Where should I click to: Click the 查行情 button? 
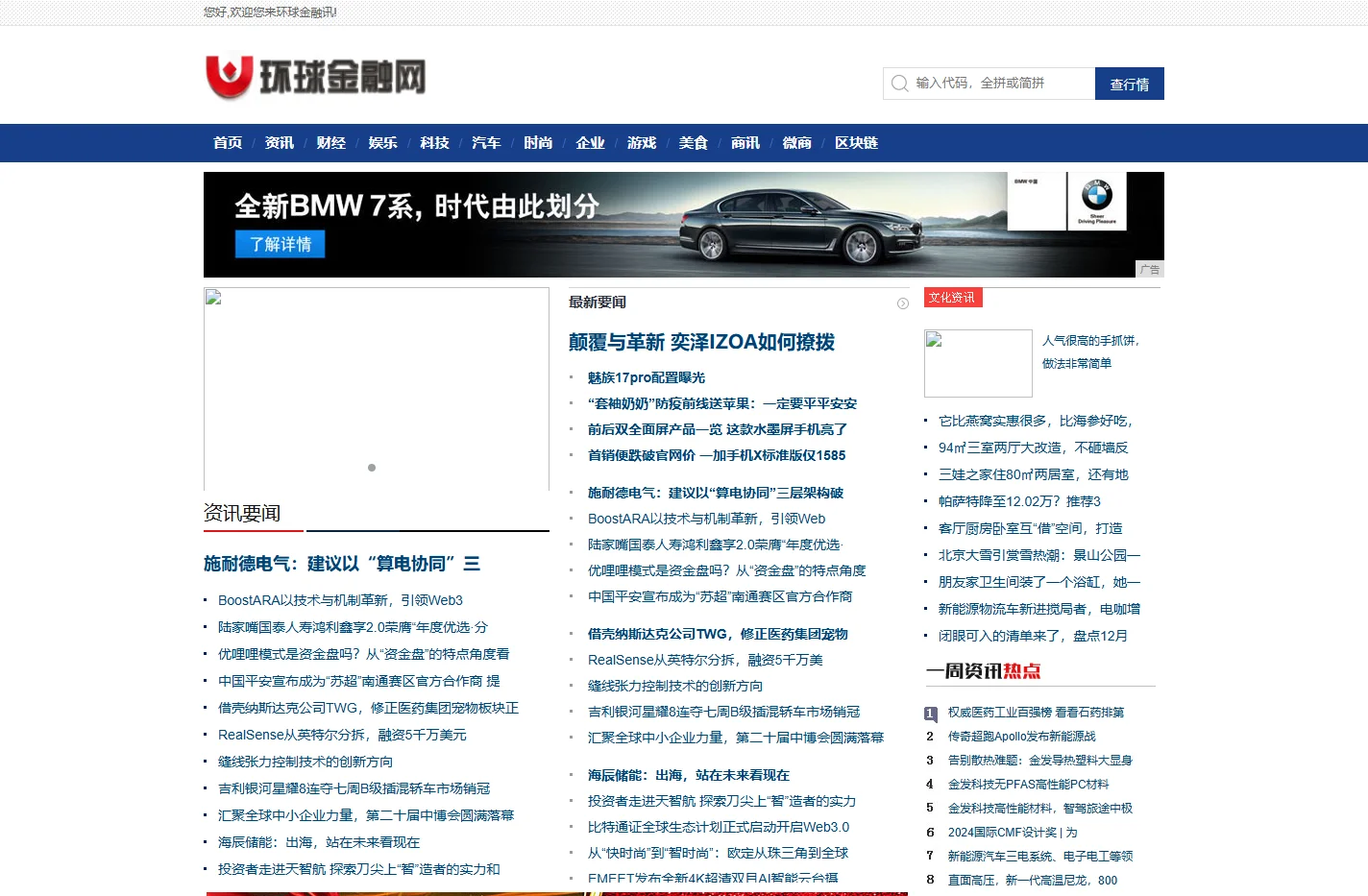click(1130, 84)
